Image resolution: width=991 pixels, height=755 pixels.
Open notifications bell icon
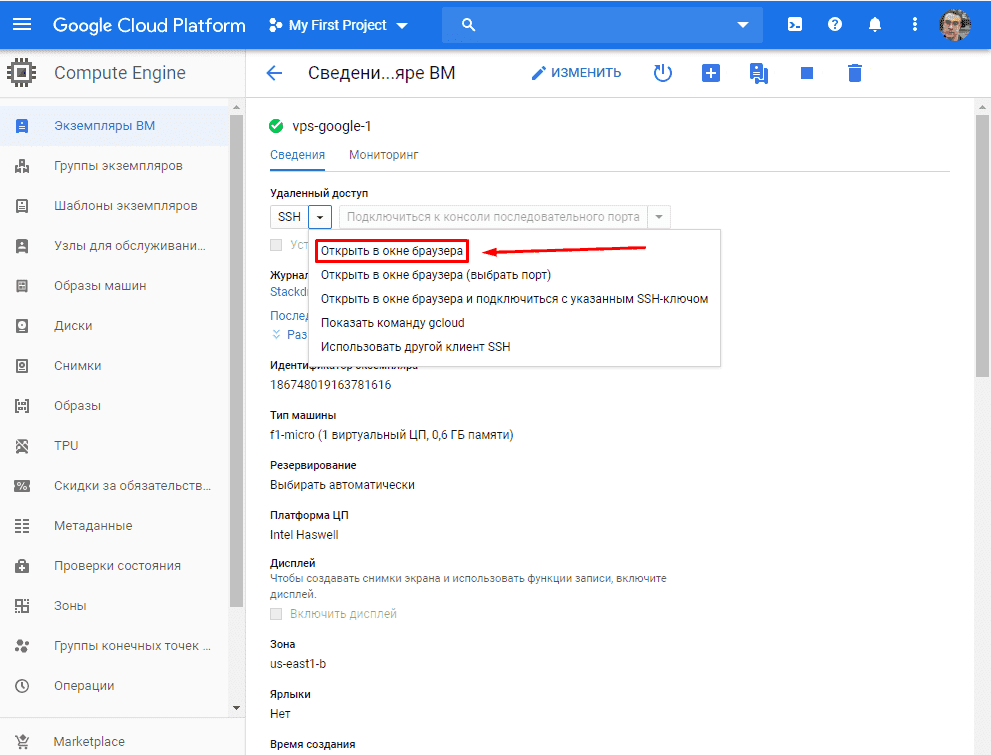875,25
